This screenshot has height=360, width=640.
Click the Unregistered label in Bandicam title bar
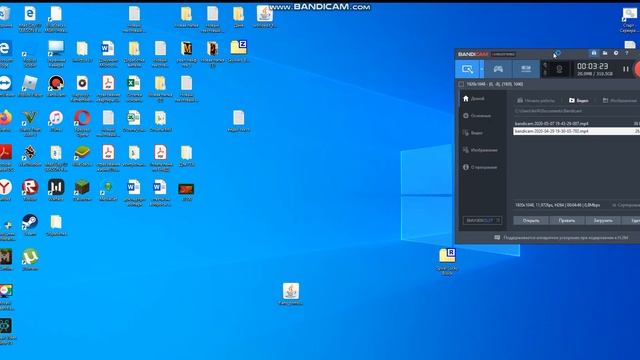coord(503,54)
